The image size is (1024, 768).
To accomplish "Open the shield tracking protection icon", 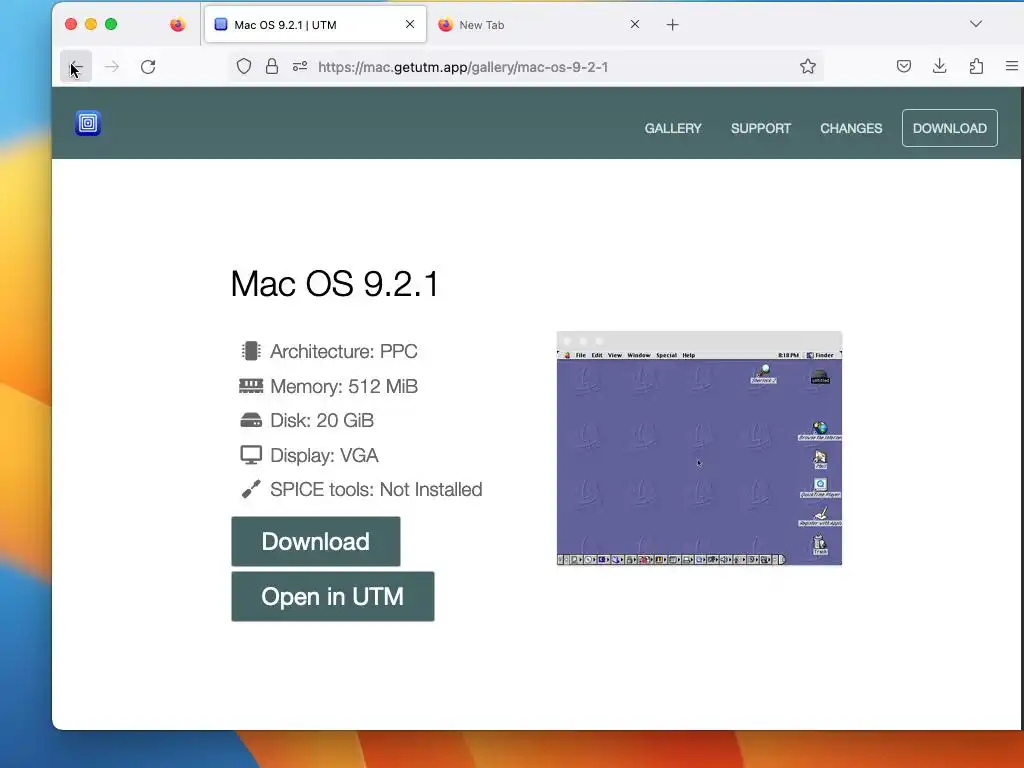I will coord(244,67).
